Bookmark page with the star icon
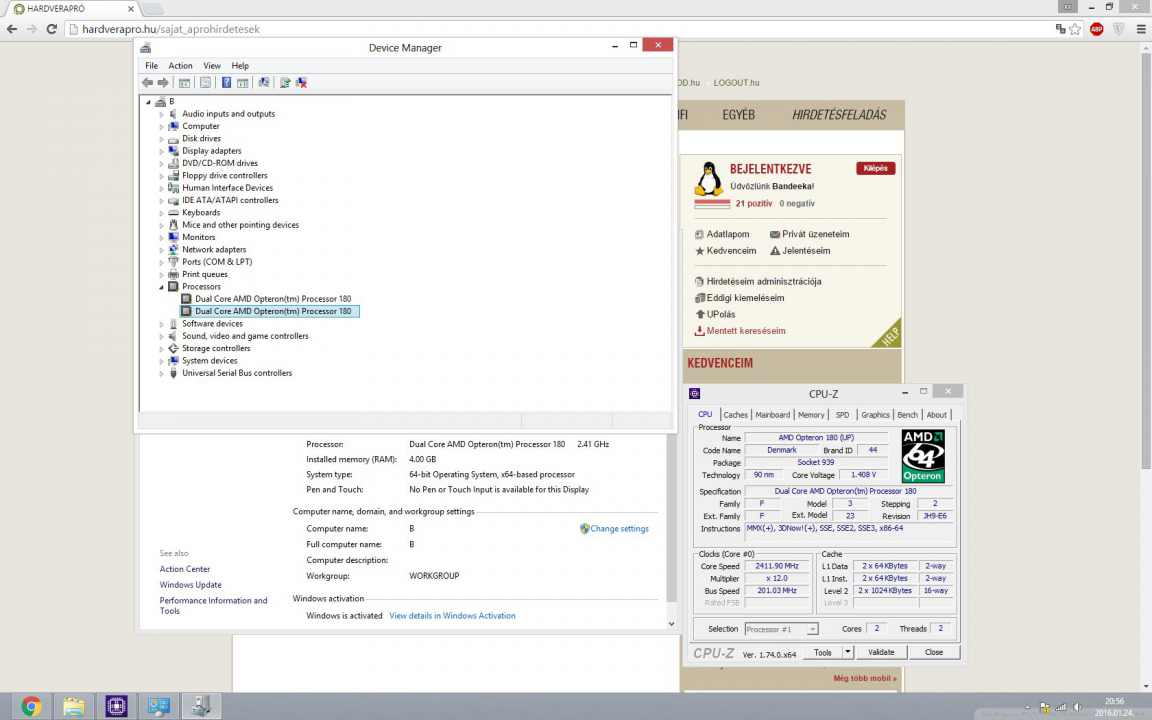 click(1075, 29)
